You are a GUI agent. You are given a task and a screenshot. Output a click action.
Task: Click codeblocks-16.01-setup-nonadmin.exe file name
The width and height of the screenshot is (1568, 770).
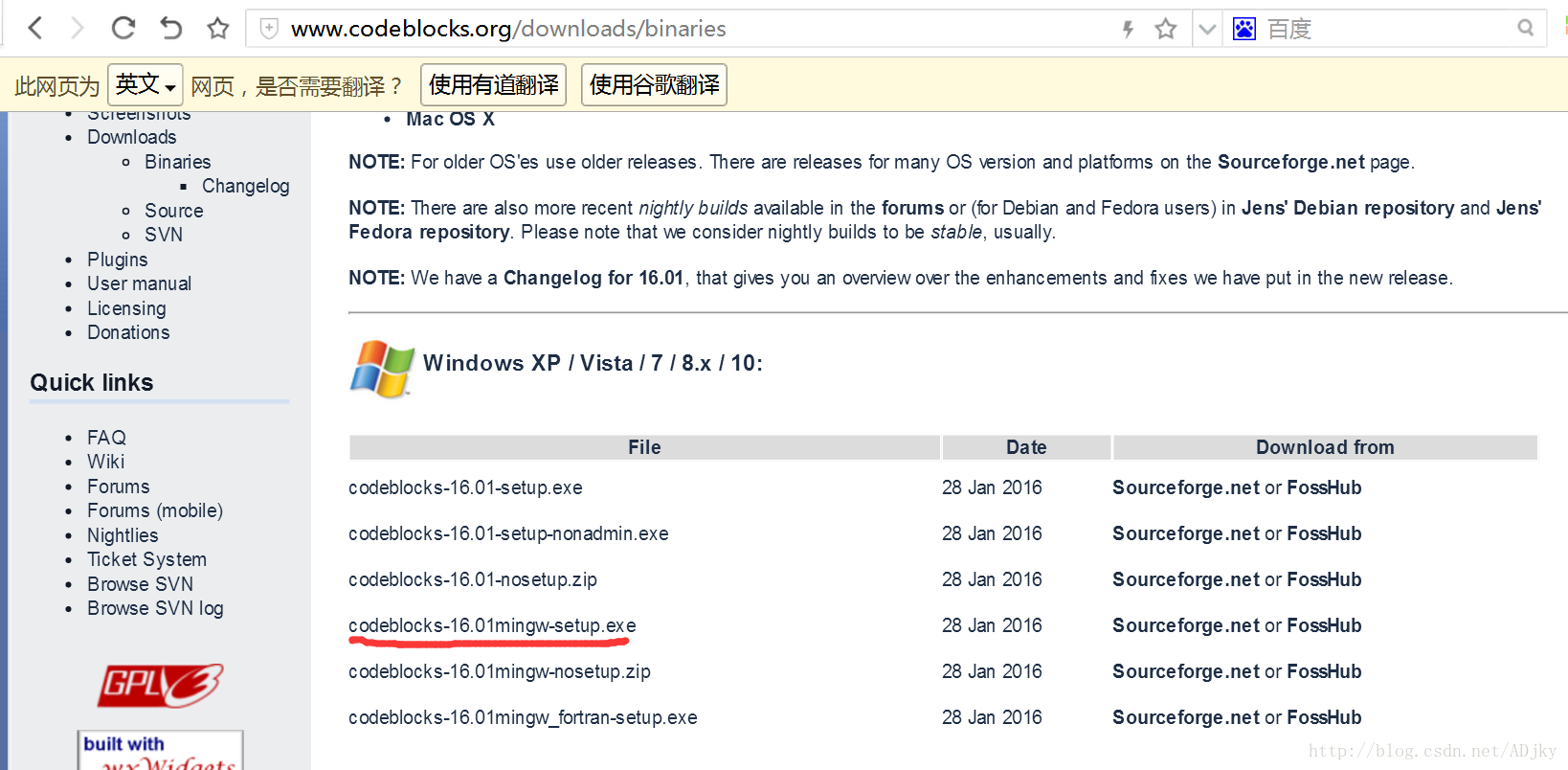click(508, 533)
